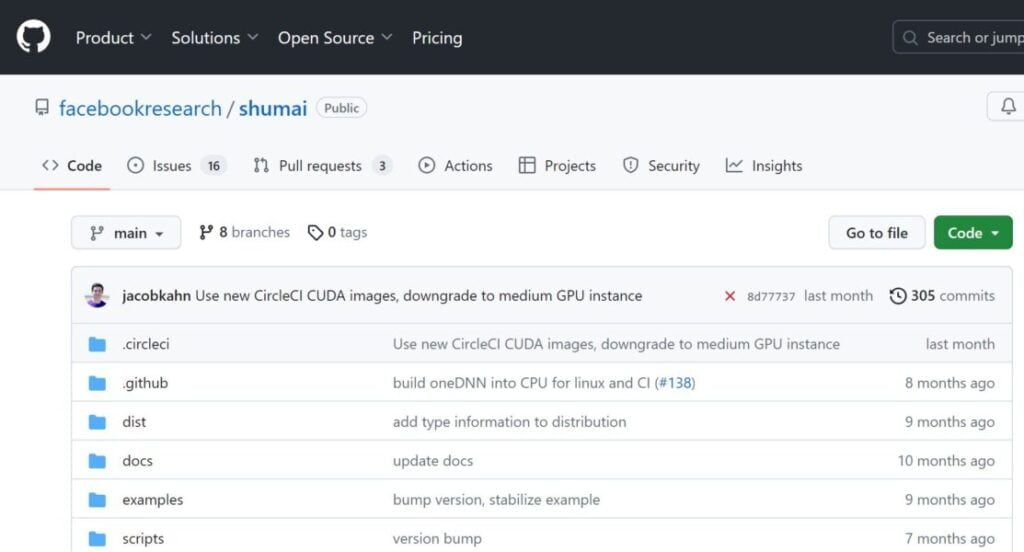Expand the Open Source menu
This screenshot has height=552, width=1024.
tap(335, 38)
